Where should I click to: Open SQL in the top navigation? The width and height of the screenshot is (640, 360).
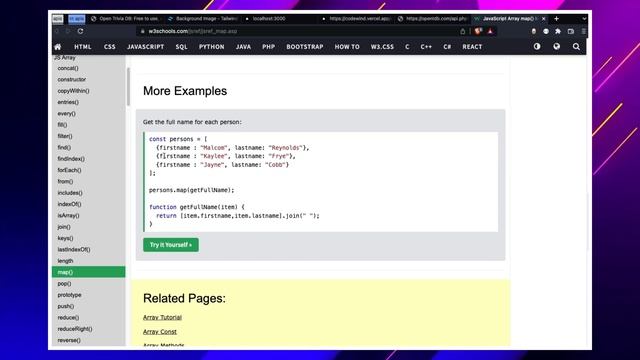[181, 47]
